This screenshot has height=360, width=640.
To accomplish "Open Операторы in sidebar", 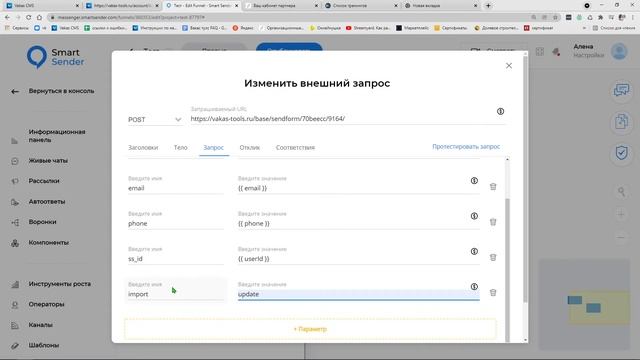I will tap(46, 304).
